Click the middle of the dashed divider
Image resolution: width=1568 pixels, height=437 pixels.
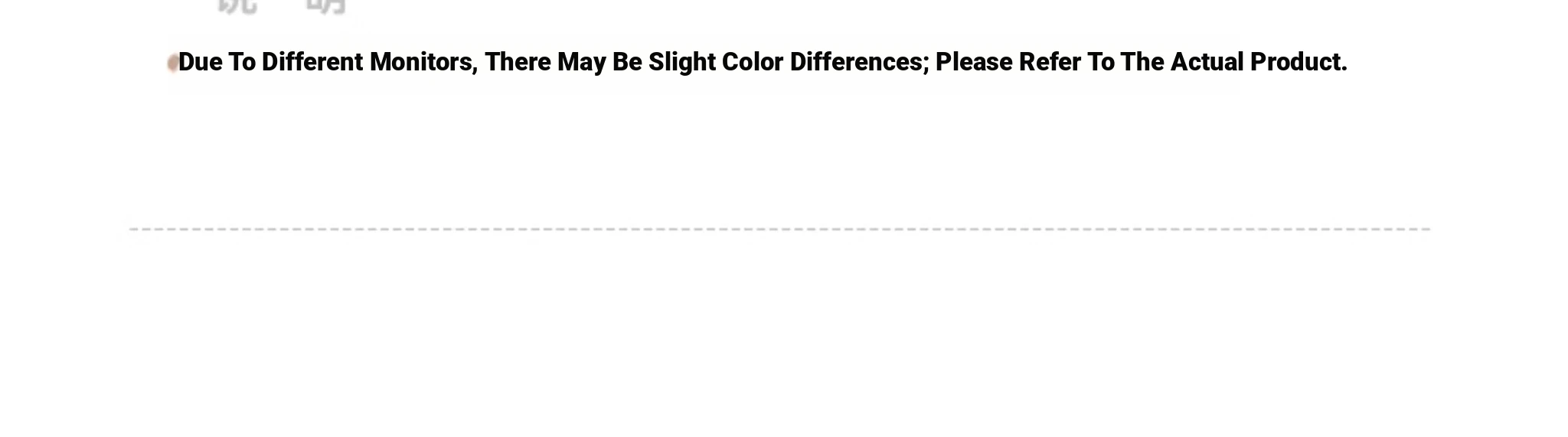[x=779, y=229]
